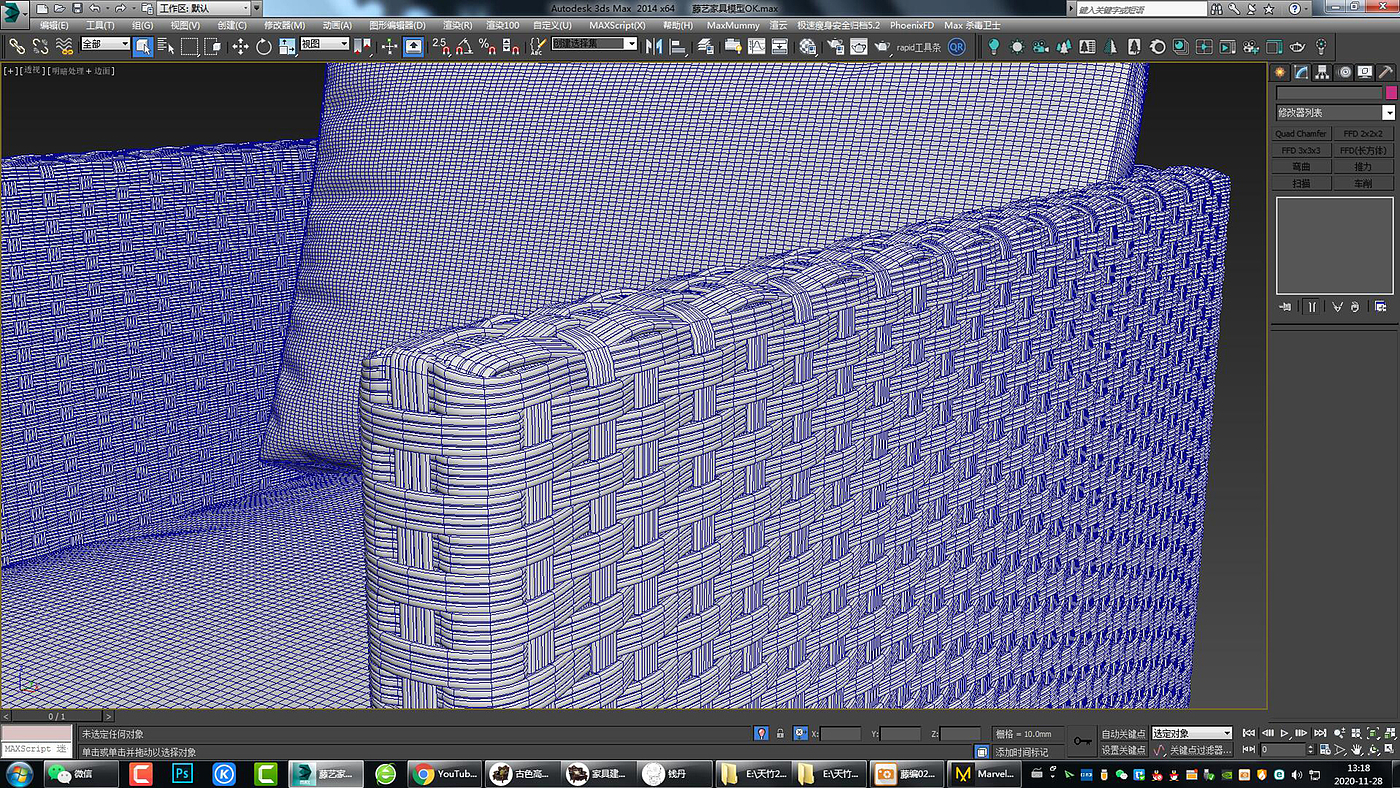The image size is (1400, 788).
Task: Click the FFD 2x2x2 button
Action: [x=1363, y=133]
